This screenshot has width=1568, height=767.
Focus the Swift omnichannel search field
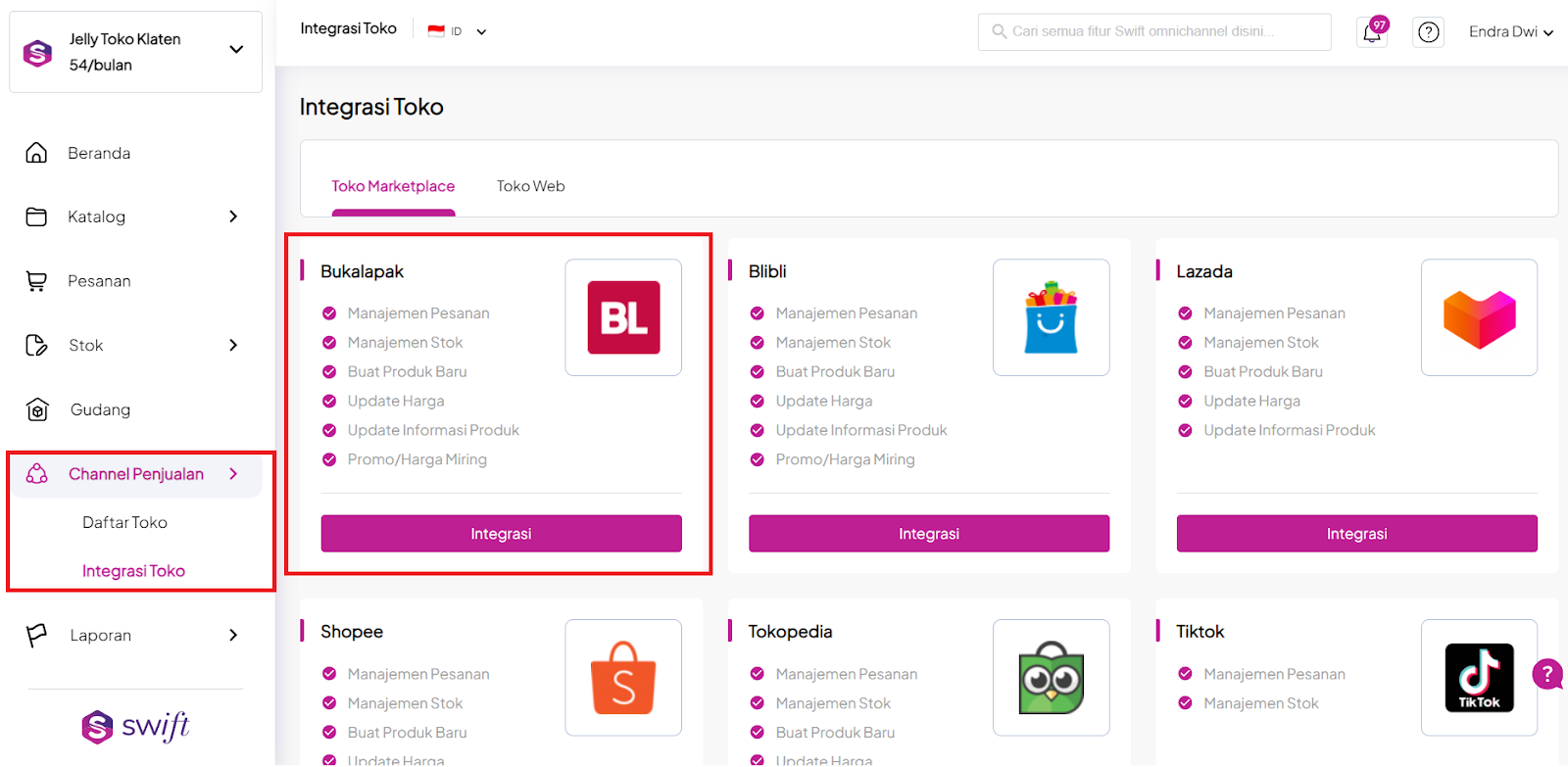(x=1153, y=31)
